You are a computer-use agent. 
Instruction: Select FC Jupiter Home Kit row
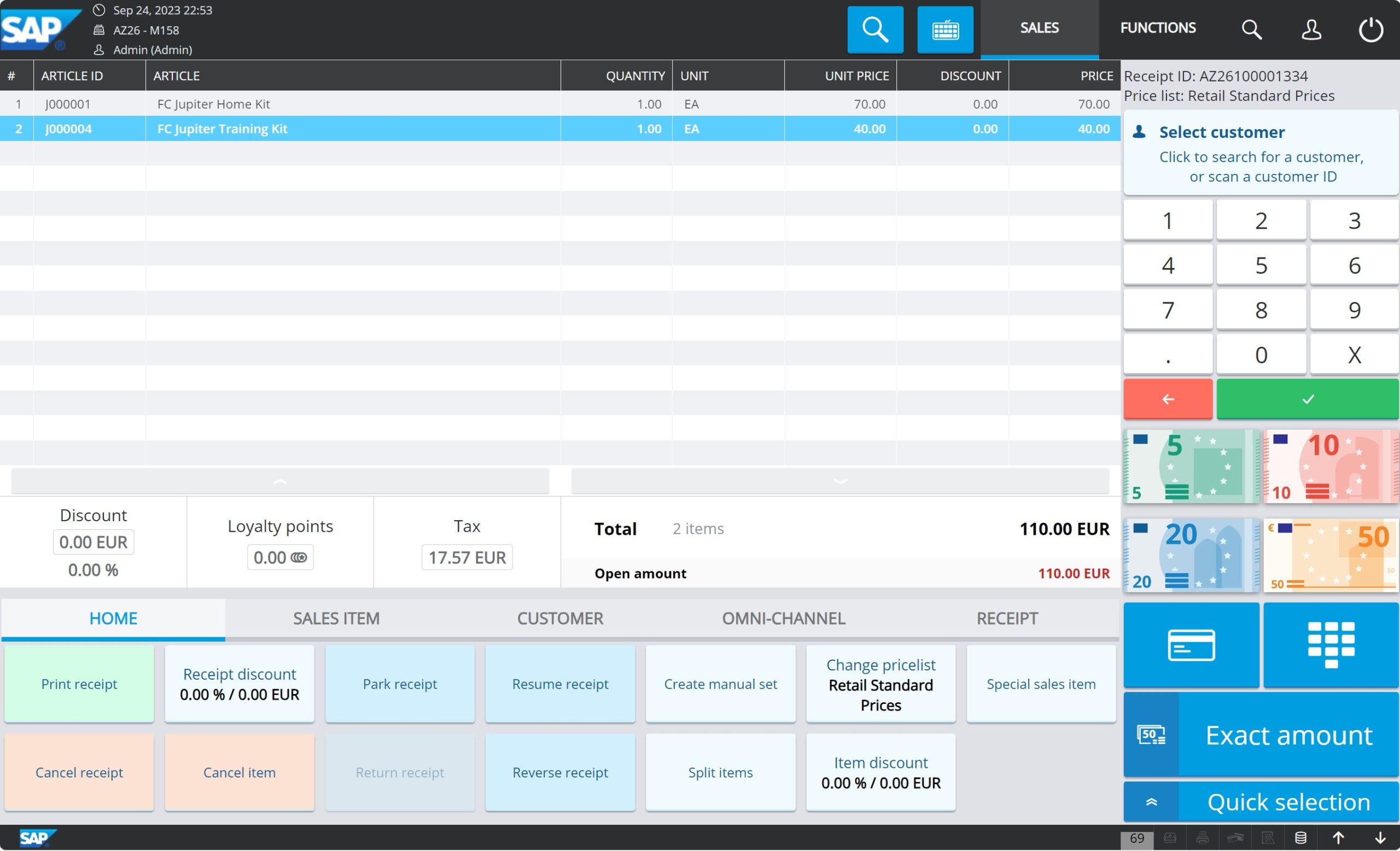(x=559, y=104)
